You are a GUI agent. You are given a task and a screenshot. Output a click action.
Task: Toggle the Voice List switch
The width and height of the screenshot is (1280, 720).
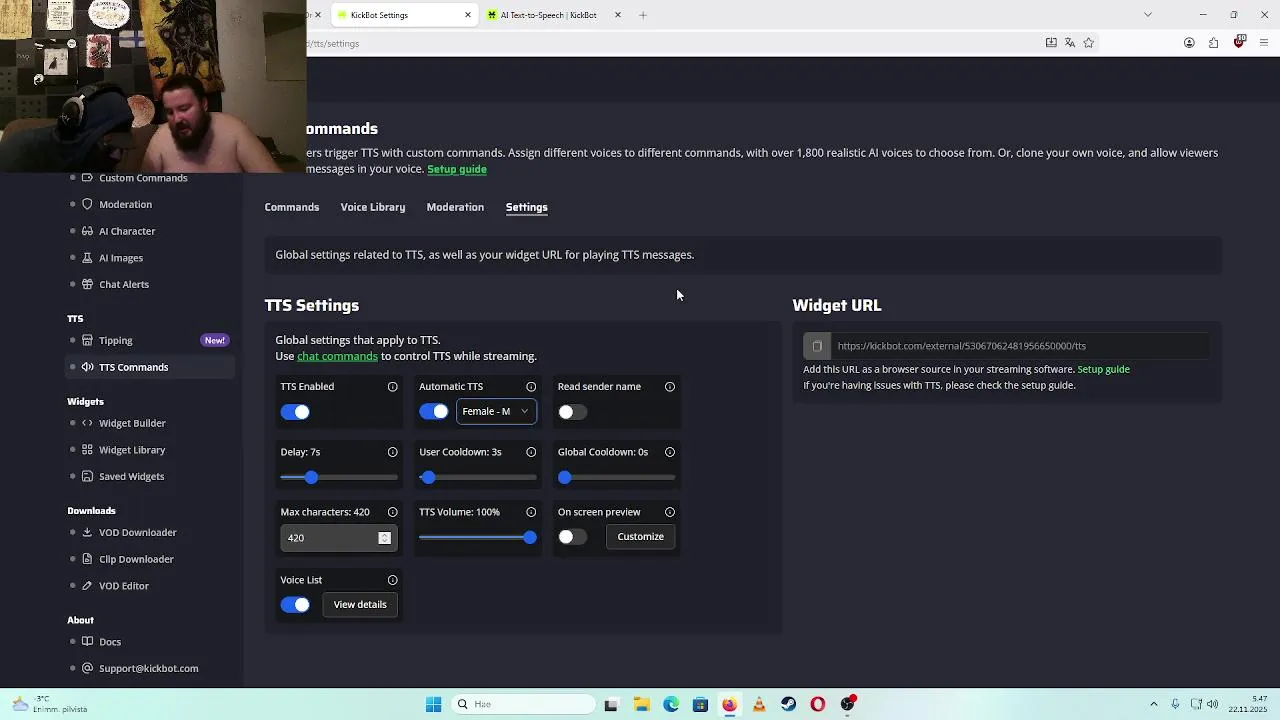pos(295,604)
